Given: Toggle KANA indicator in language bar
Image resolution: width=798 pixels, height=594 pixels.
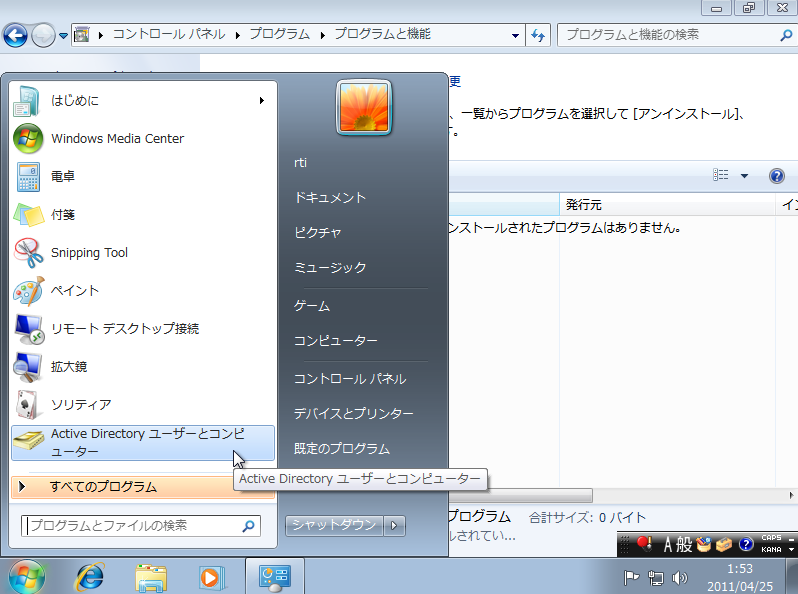Looking at the screenshot, I should pos(771,550).
